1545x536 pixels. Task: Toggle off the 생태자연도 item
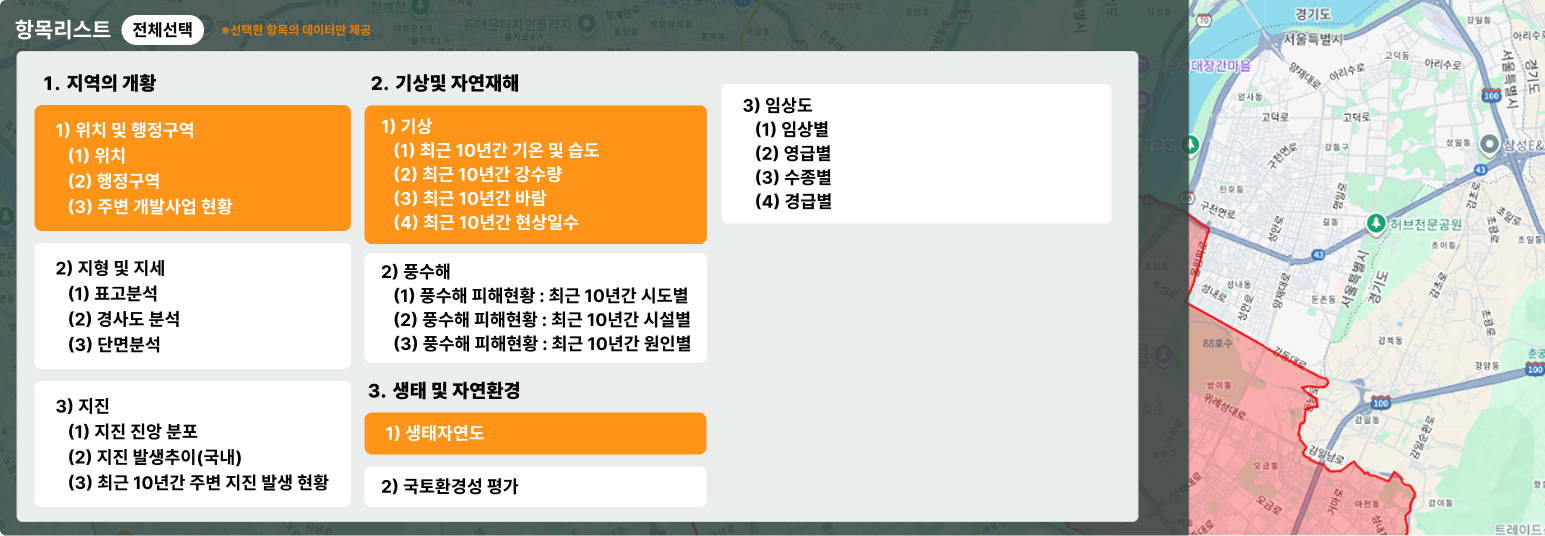pyautogui.click(x=535, y=433)
